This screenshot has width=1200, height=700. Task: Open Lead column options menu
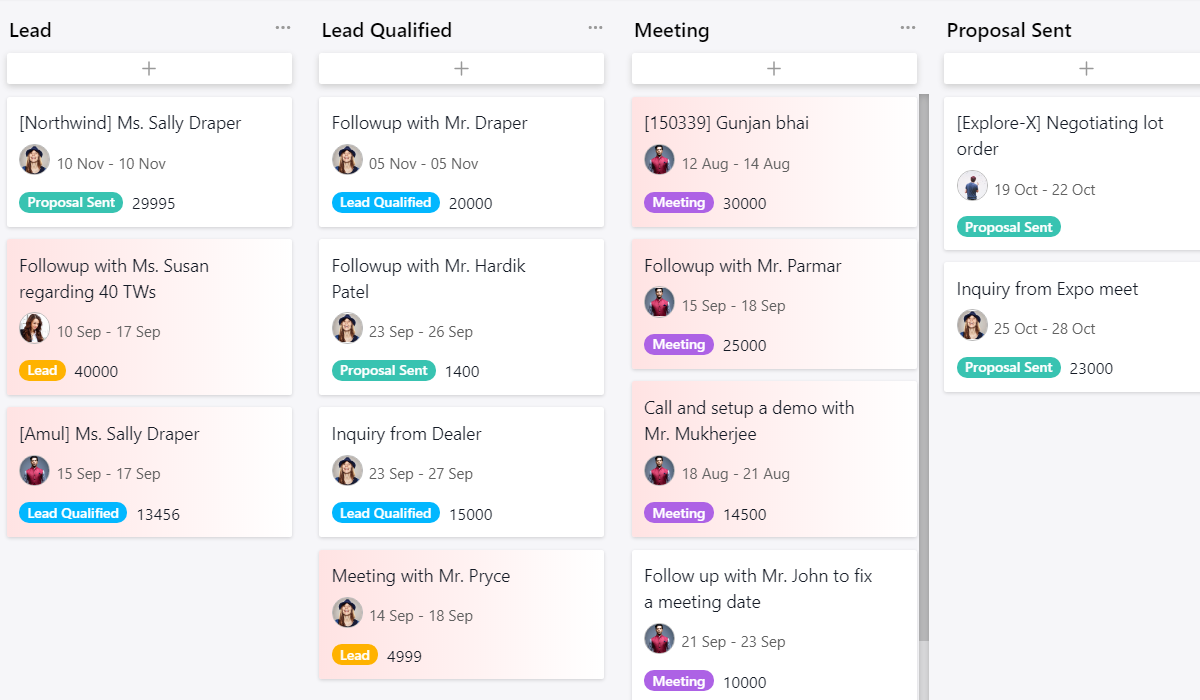click(283, 28)
